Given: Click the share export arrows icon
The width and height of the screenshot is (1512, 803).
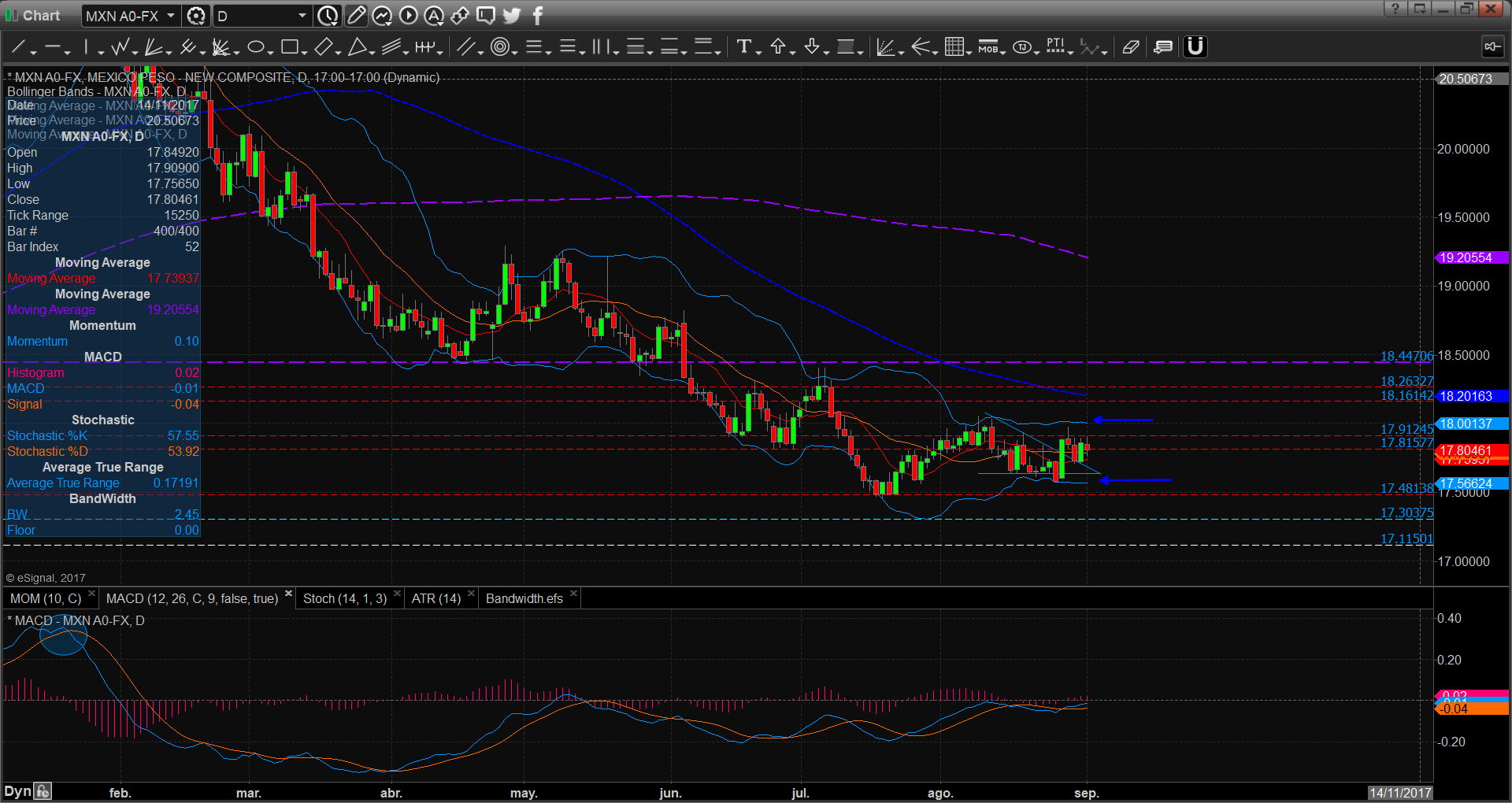Looking at the screenshot, I should [x=460, y=16].
